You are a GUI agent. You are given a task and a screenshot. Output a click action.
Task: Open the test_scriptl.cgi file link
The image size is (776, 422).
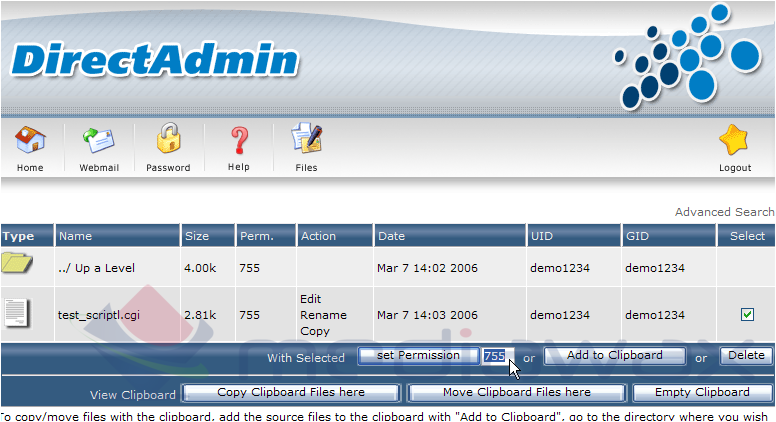pos(99,316)
